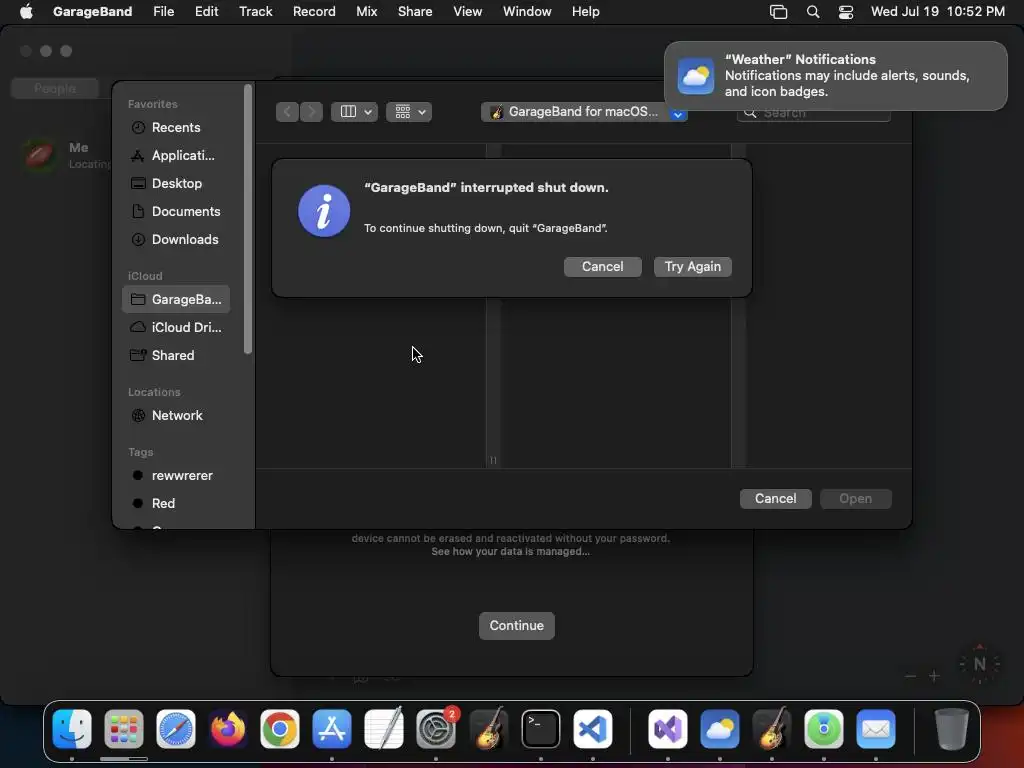
Task: Open the App Store dock icon
Action: tap(332, 729)
